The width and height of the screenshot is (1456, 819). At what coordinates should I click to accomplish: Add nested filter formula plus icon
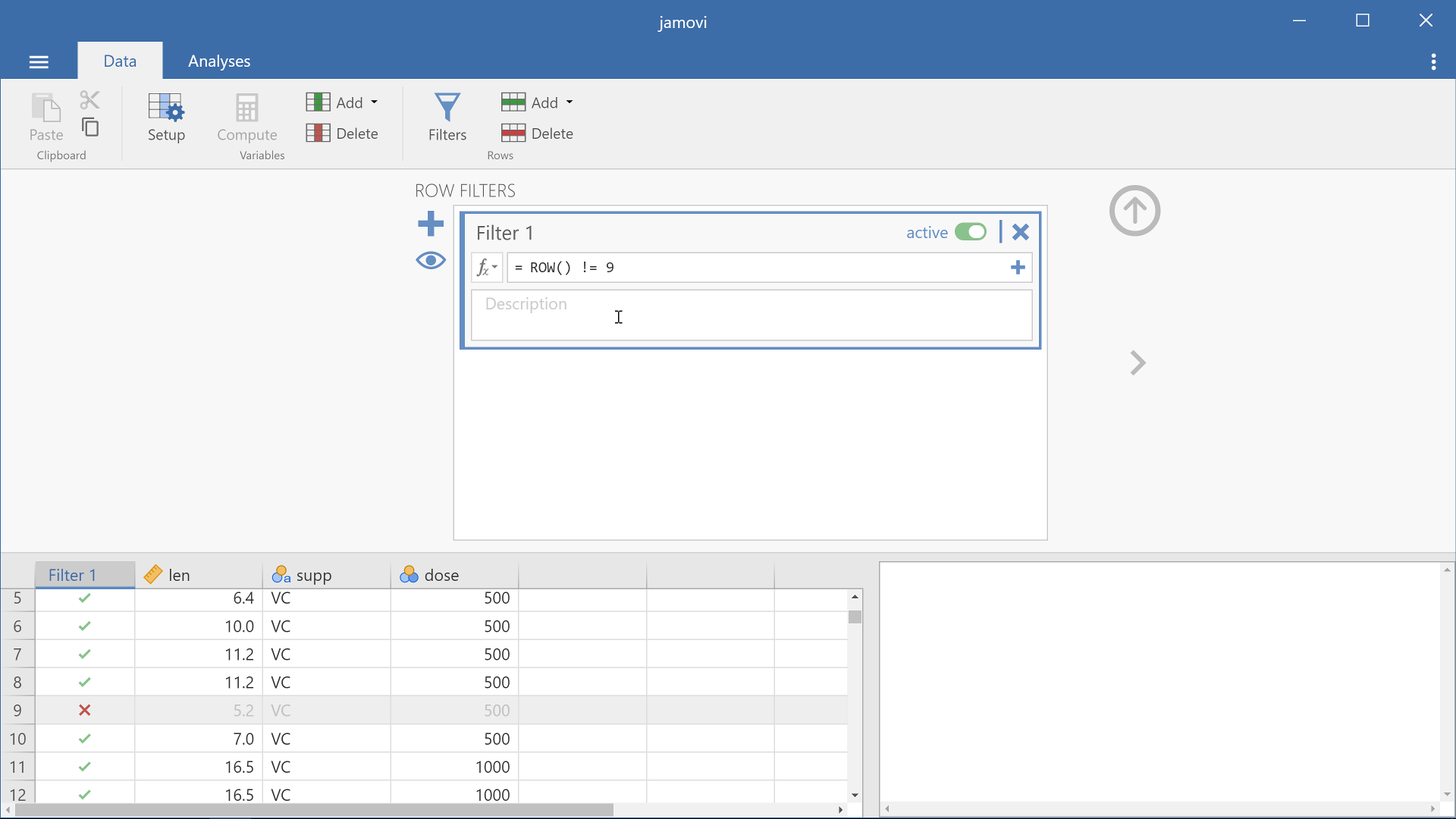click(1018, 268)
